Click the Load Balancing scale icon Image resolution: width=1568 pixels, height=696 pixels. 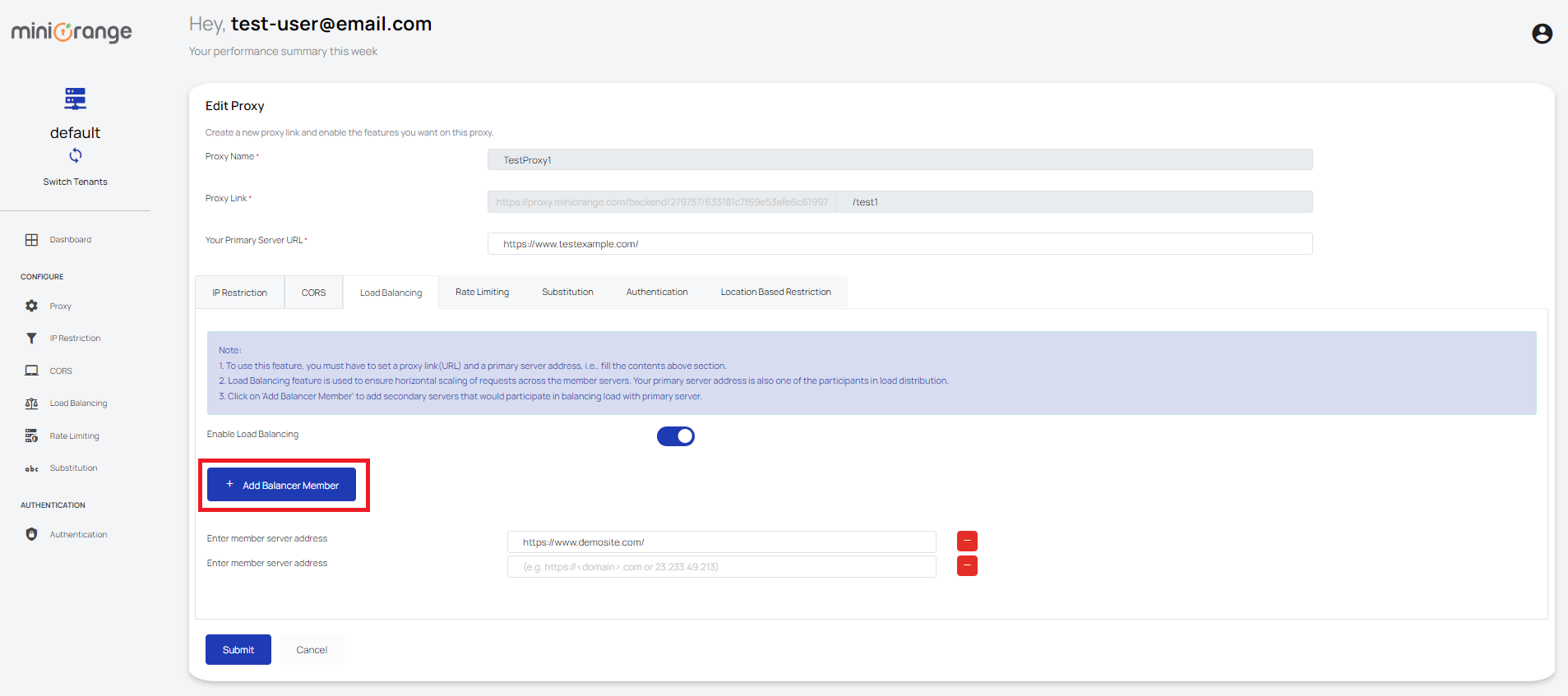31,403
